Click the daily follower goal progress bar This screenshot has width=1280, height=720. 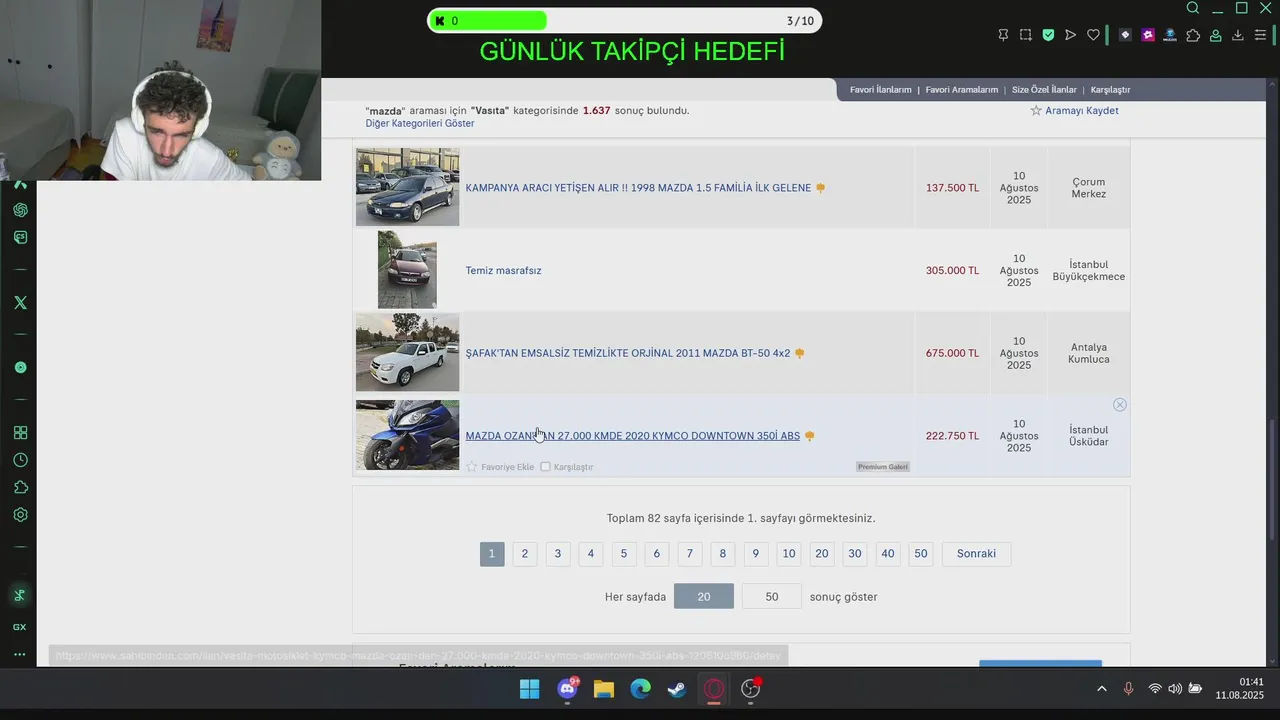(625, 21)
